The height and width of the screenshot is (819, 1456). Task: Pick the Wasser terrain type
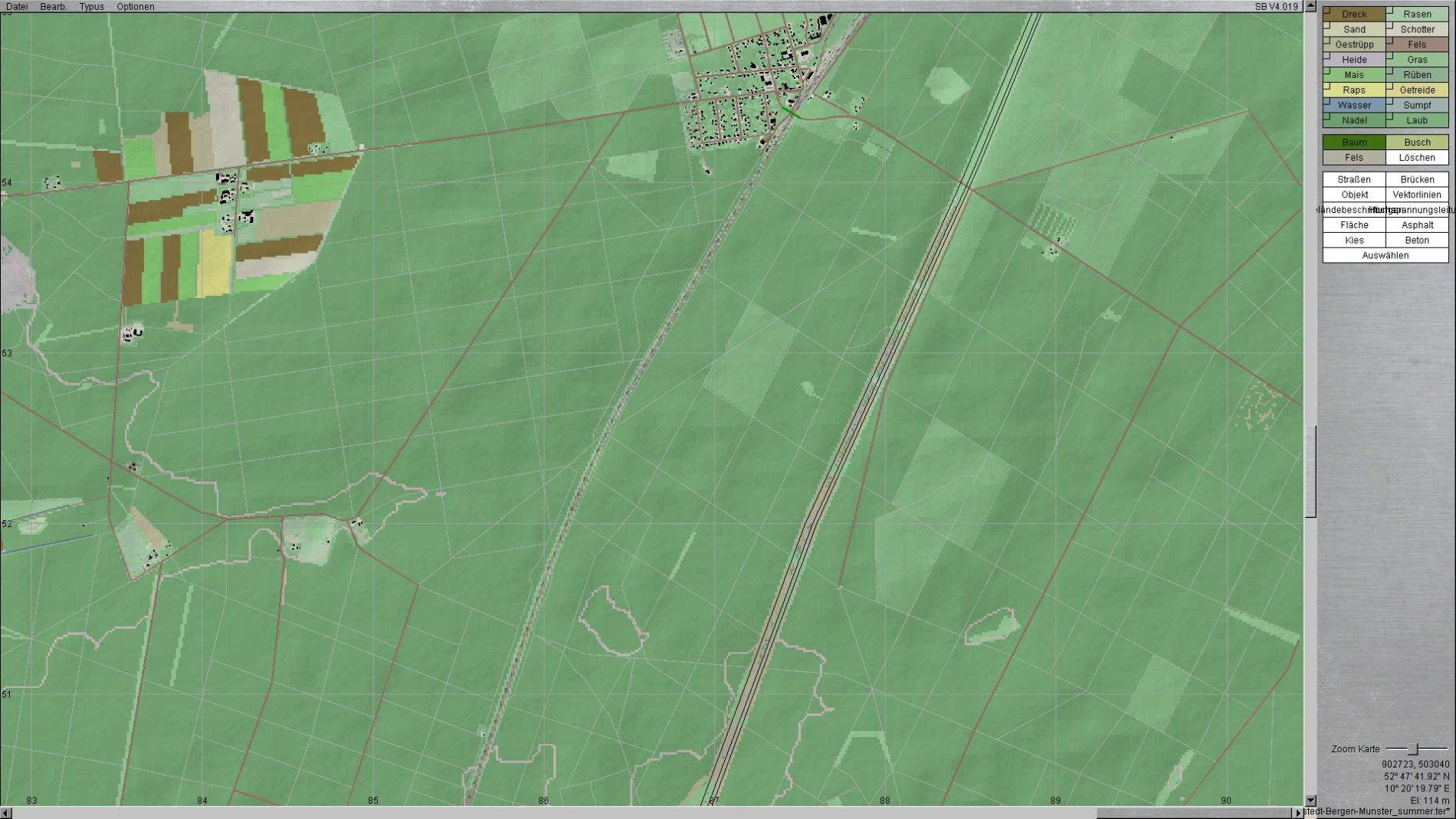pyautogui.click(x=1354, y=105)
